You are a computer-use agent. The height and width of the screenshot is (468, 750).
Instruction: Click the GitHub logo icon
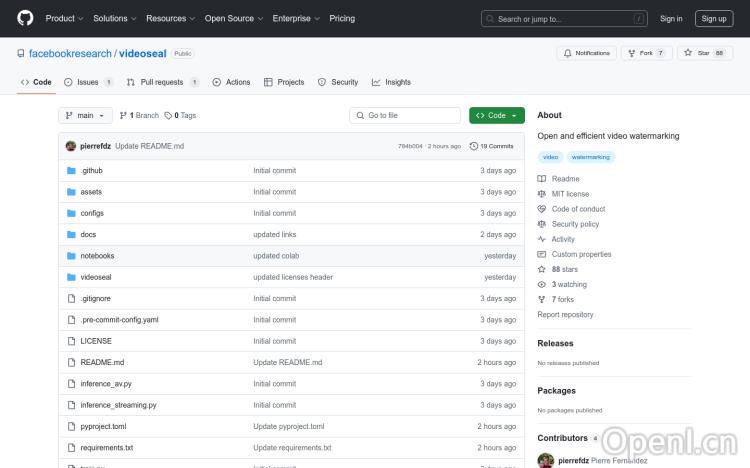click(x=25, y=18)
